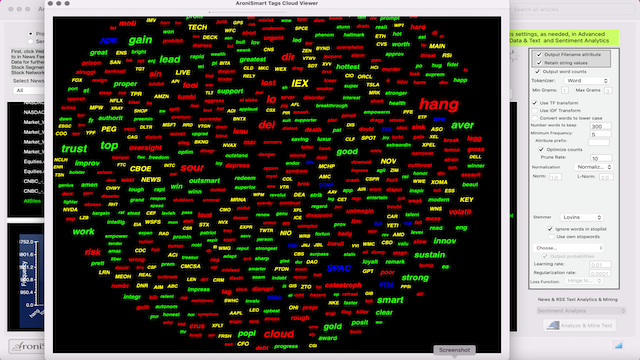Click the yellow word 'KEY'
The height and width of the screenshot is (360, 640).
(x=467, y=200)
